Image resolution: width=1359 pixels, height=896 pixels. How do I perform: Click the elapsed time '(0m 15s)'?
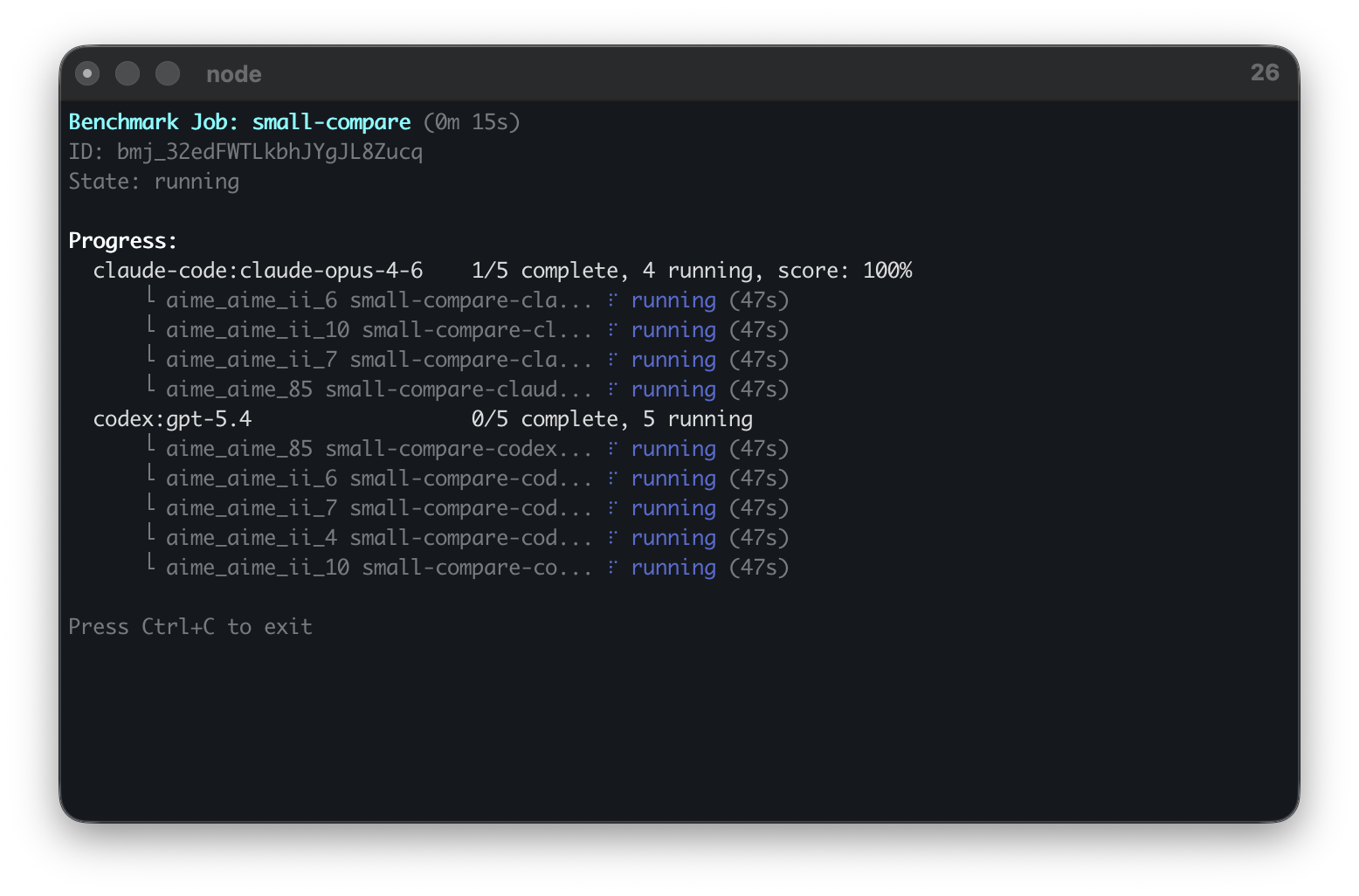pos(472,122)
